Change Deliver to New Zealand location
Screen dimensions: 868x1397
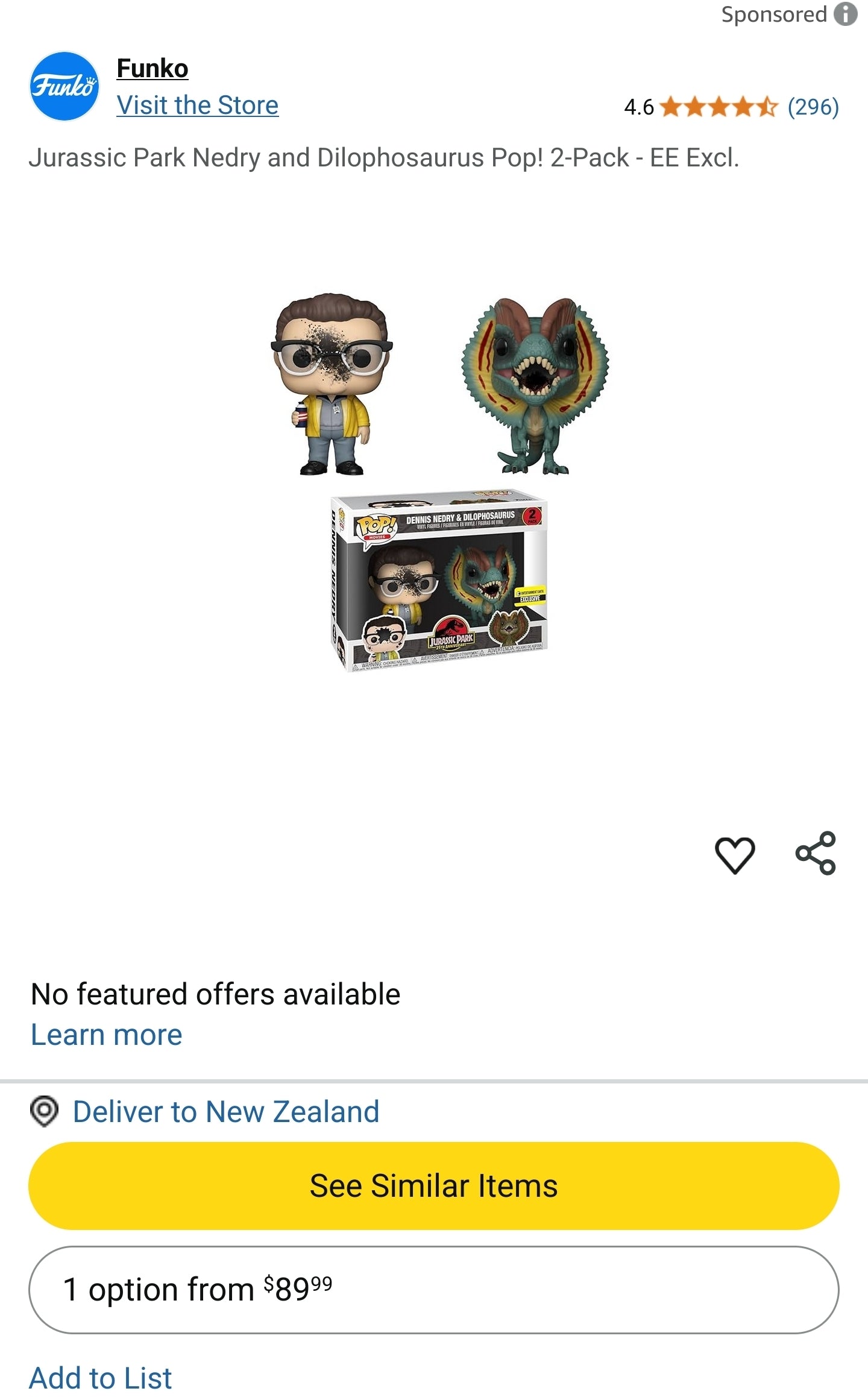(x=226, y=1111)
